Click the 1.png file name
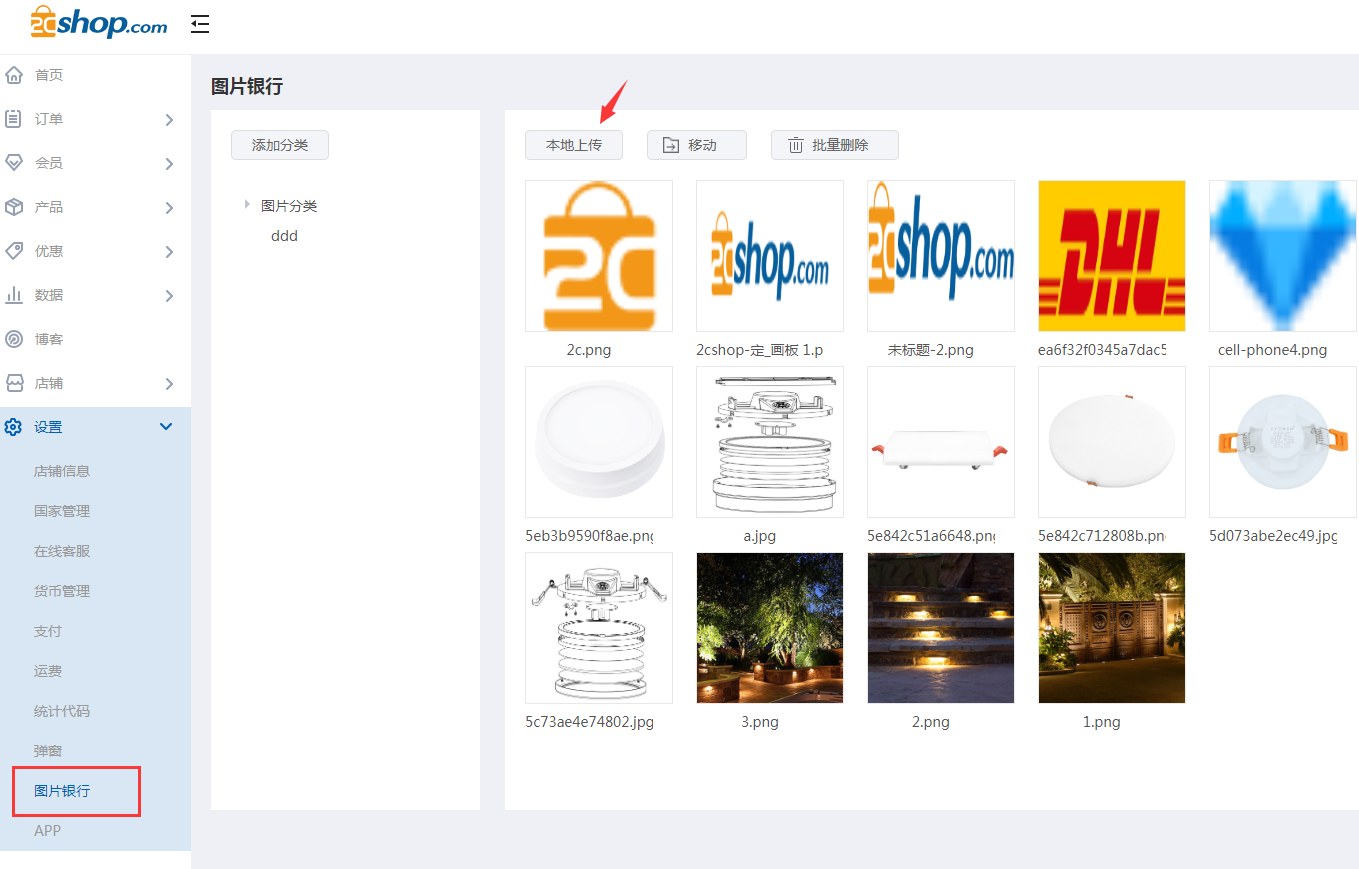Screen dimensions: 1359x869 point(1102,722)
